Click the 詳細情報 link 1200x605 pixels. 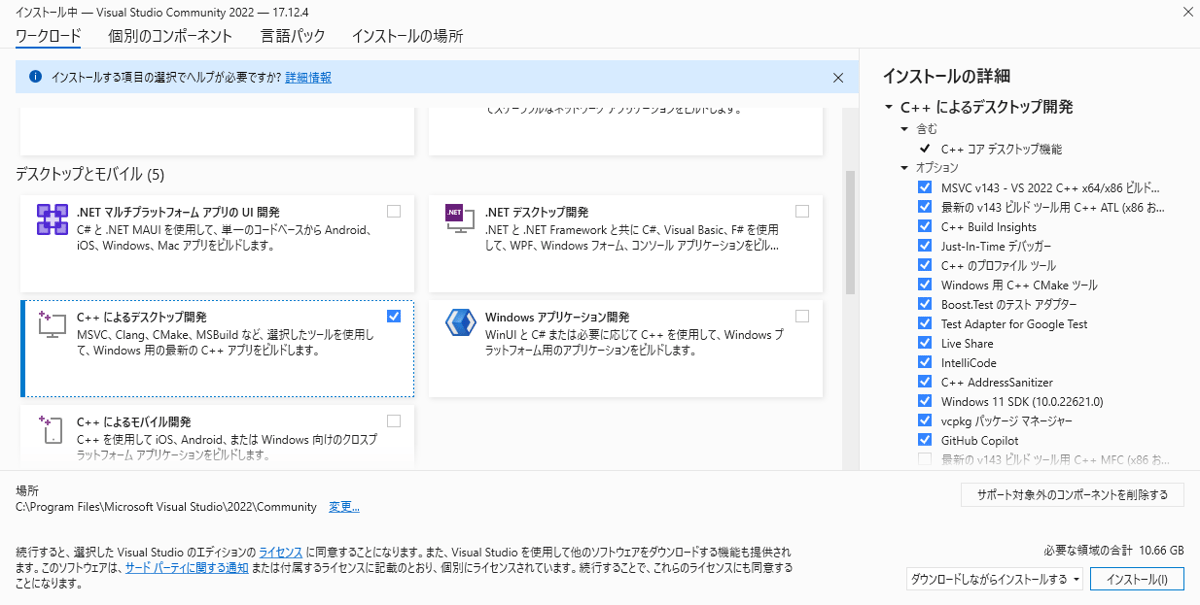click(x=308, y=77)
